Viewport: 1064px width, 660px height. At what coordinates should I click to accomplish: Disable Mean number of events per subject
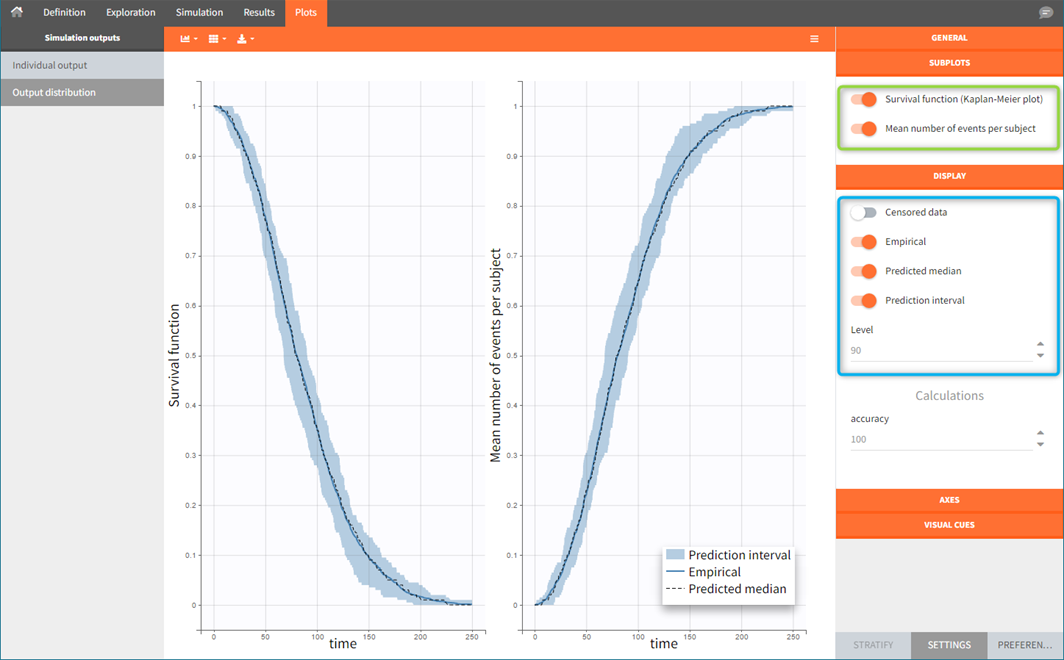click(864, 128)
